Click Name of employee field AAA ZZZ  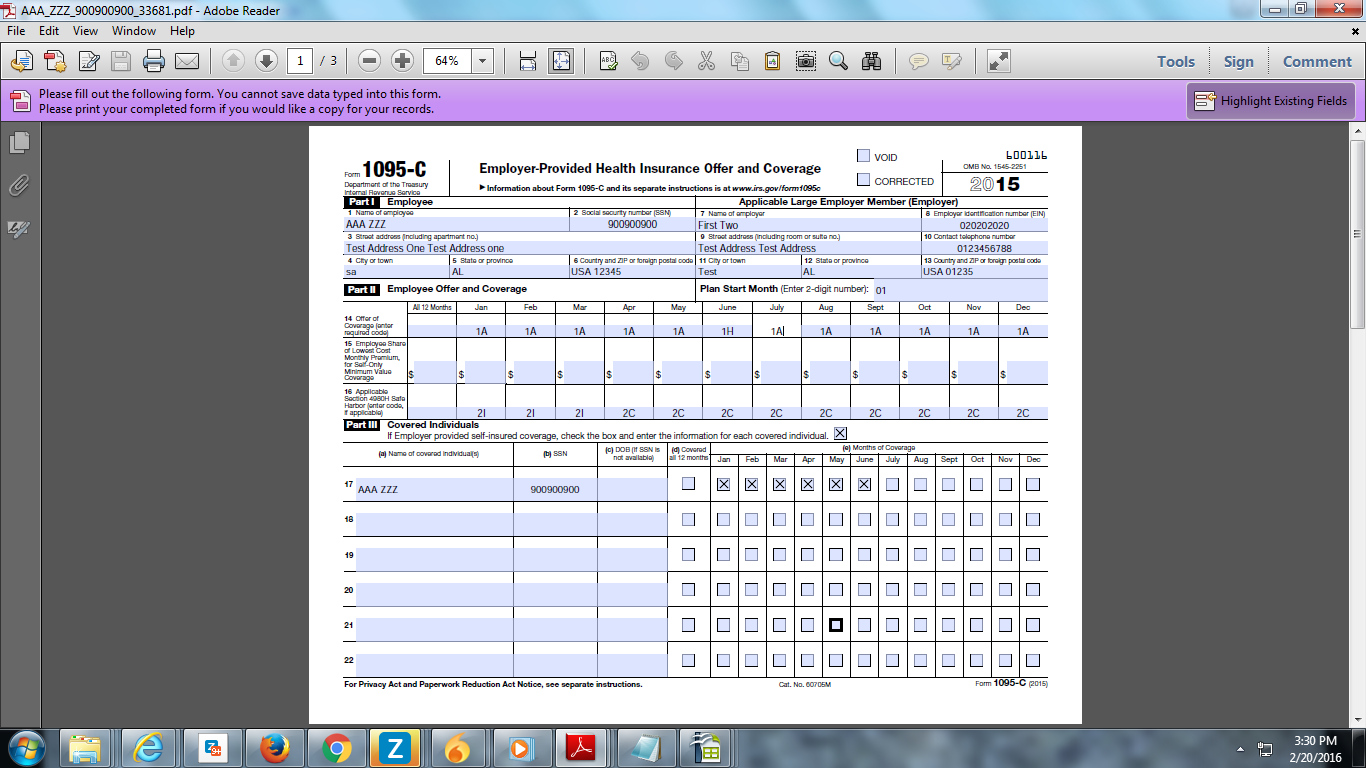(456, 225)
